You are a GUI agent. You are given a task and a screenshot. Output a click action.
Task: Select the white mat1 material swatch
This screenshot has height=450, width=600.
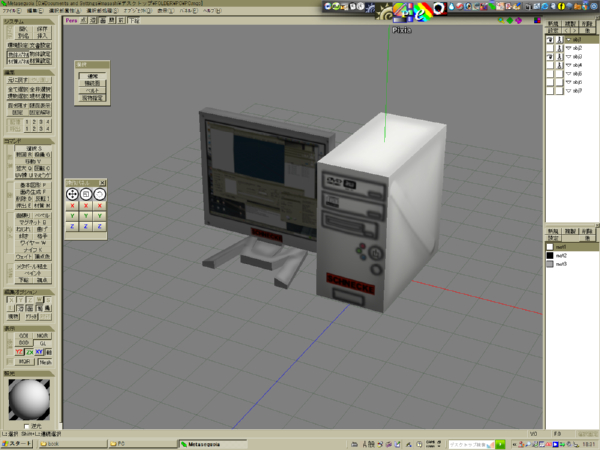point(550,245)
